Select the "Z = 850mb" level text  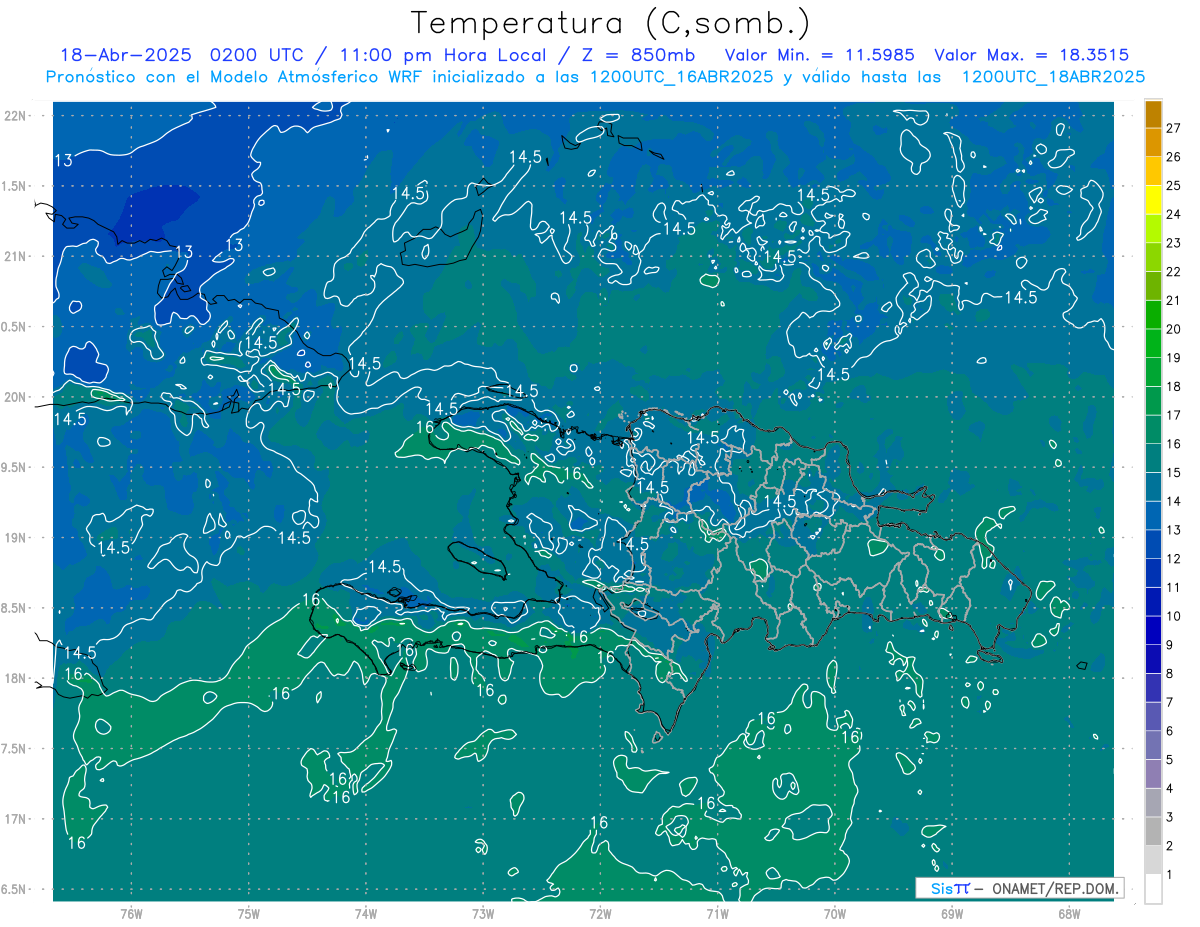click(638, 55)
